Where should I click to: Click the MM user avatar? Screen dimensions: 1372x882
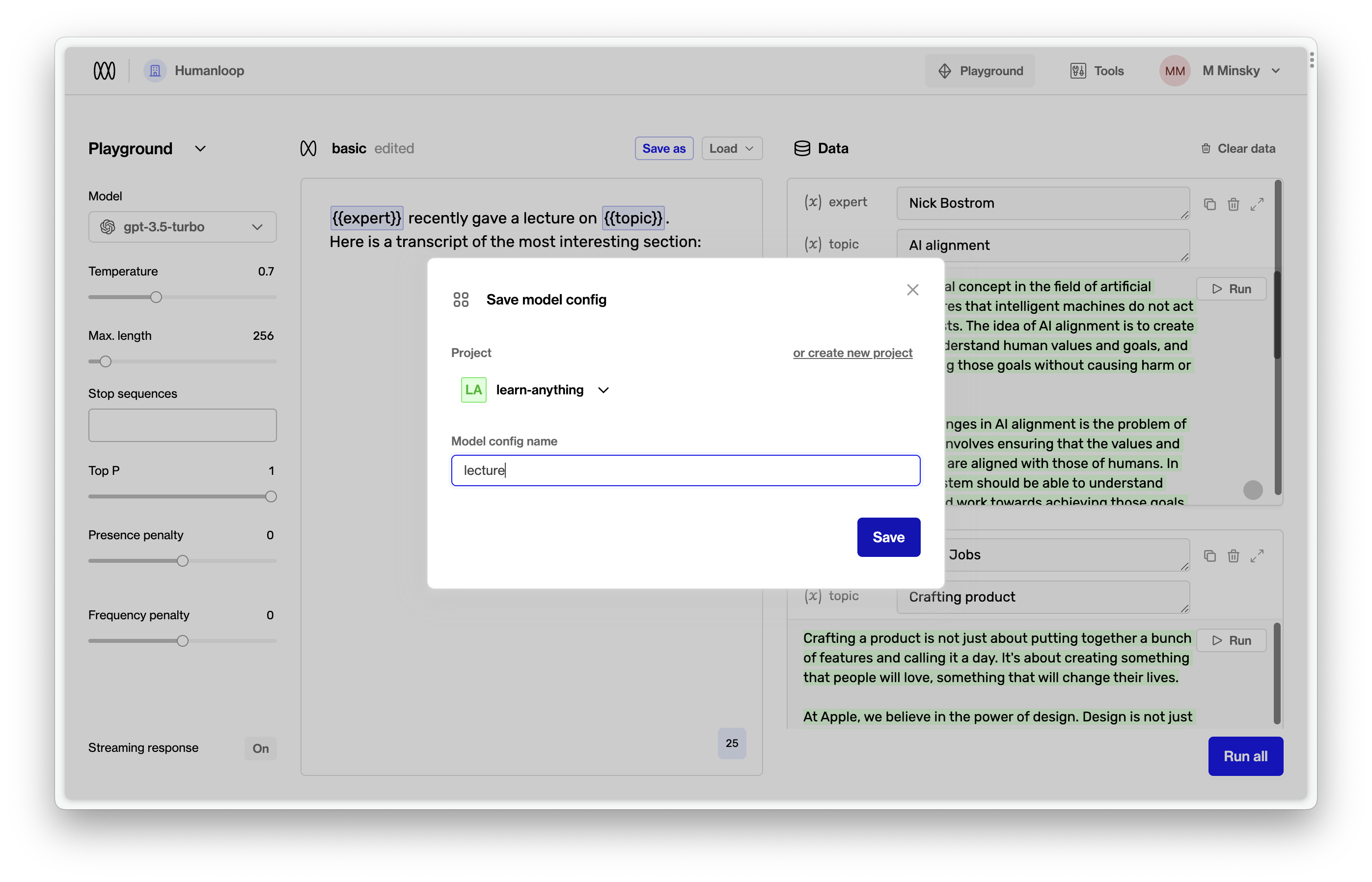[x=1175, y=70]
